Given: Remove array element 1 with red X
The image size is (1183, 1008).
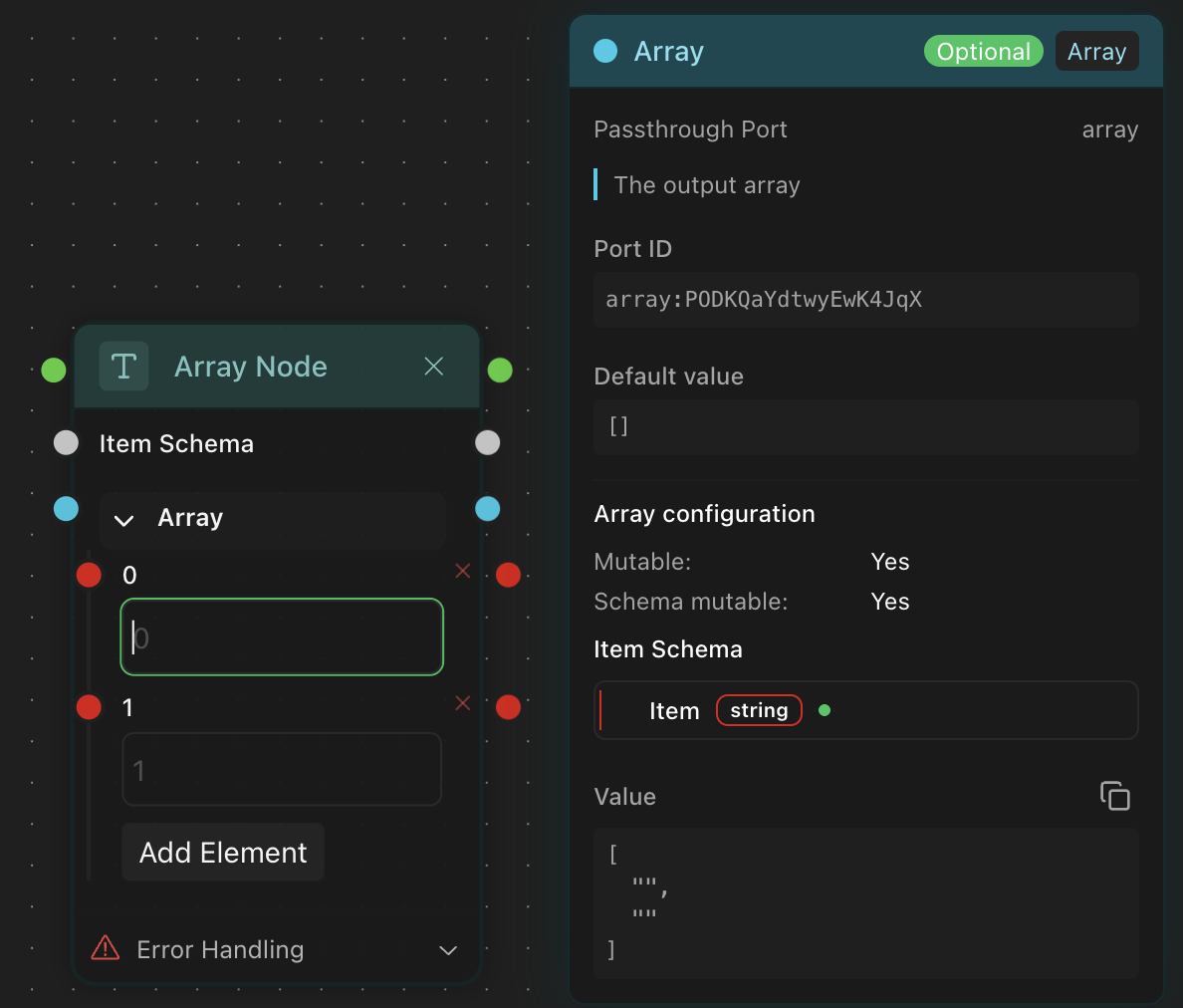Looking at the screenshot, I should [463, 703].
